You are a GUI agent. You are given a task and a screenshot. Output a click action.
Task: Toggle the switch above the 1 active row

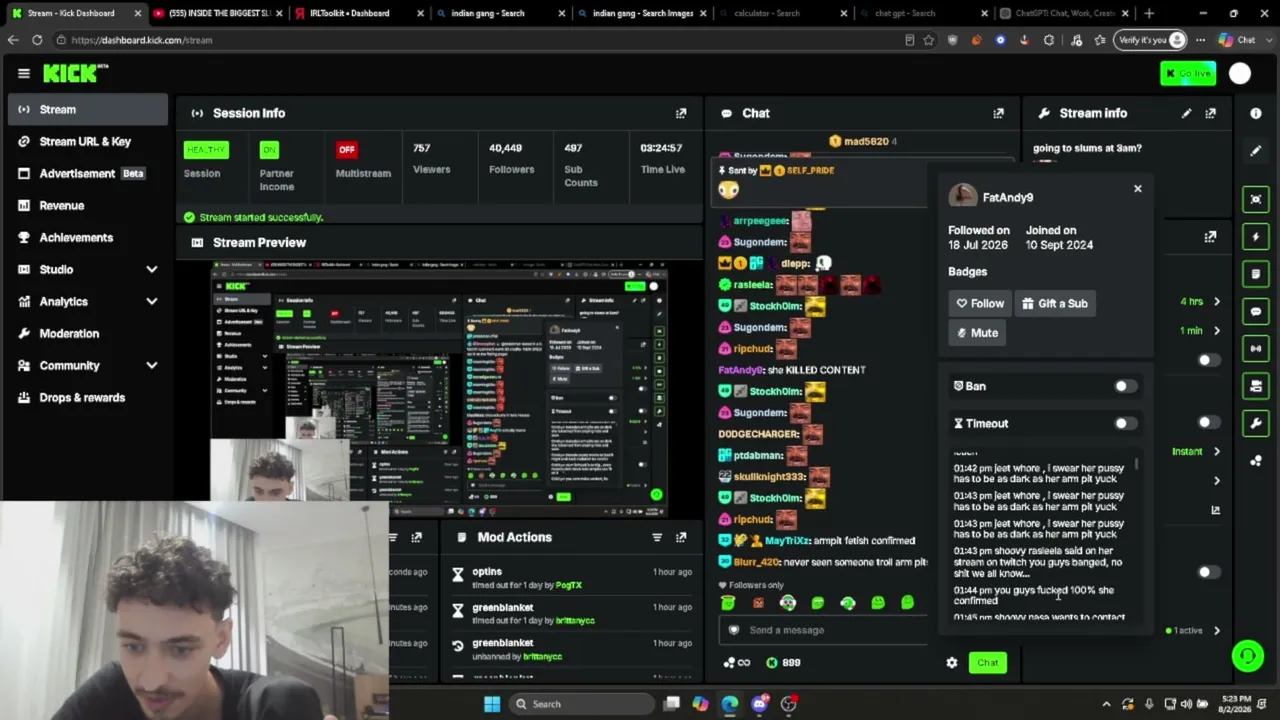(1209, 572)
